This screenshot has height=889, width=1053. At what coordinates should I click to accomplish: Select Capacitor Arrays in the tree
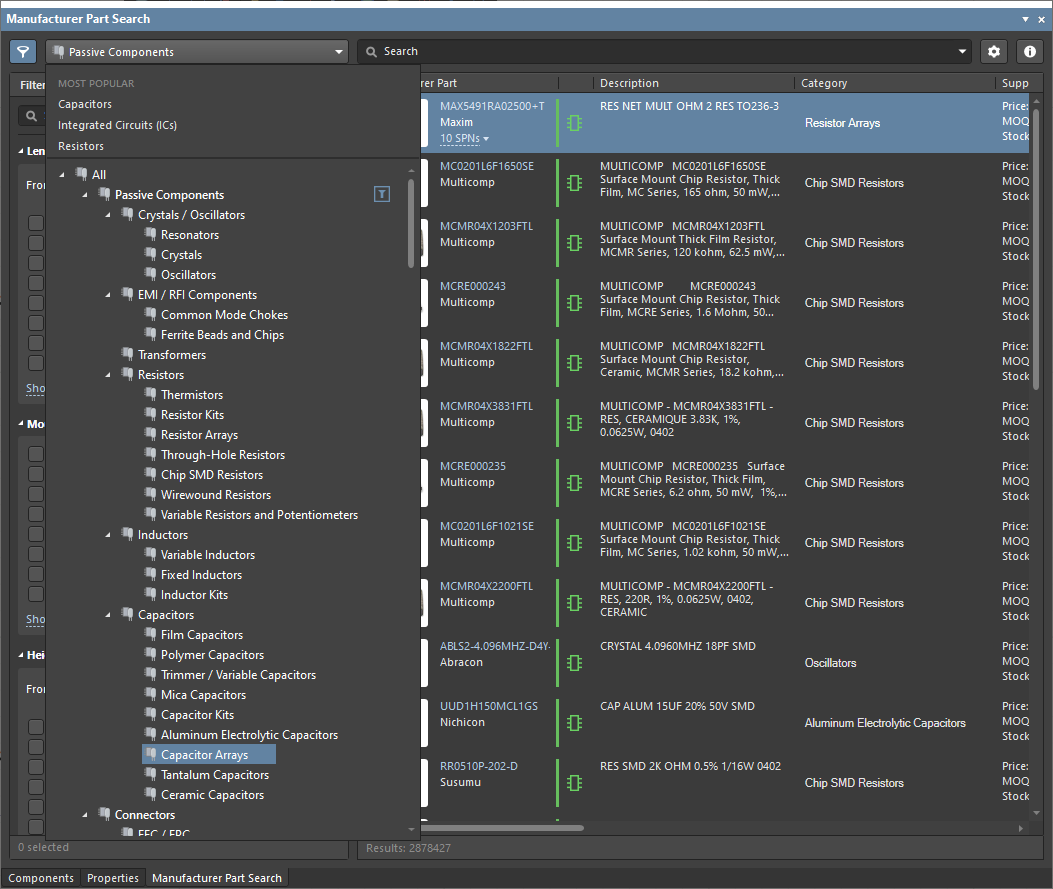pyautogui.click(x=209, y=755)
